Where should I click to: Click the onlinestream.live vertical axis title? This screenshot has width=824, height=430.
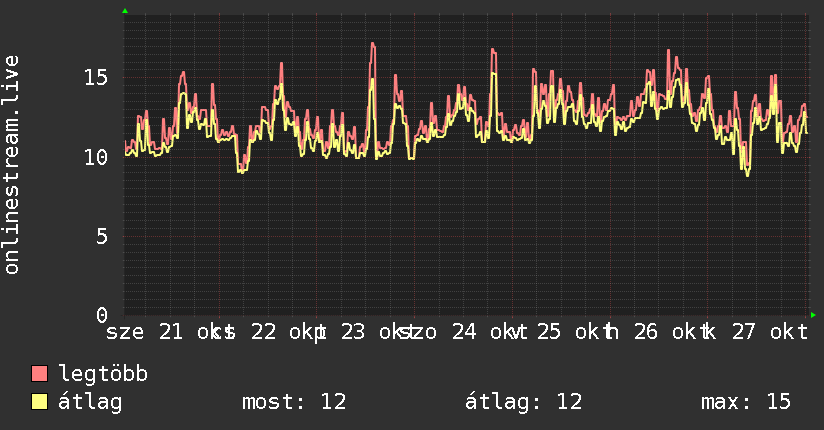[x=11, y=165]
